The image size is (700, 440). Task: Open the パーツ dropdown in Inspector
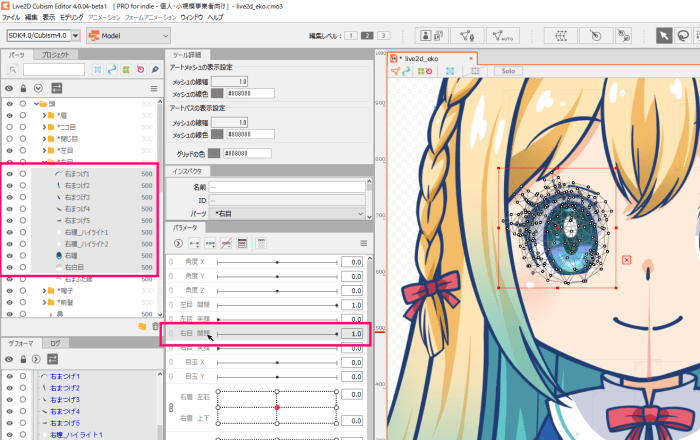coord(288,214)
